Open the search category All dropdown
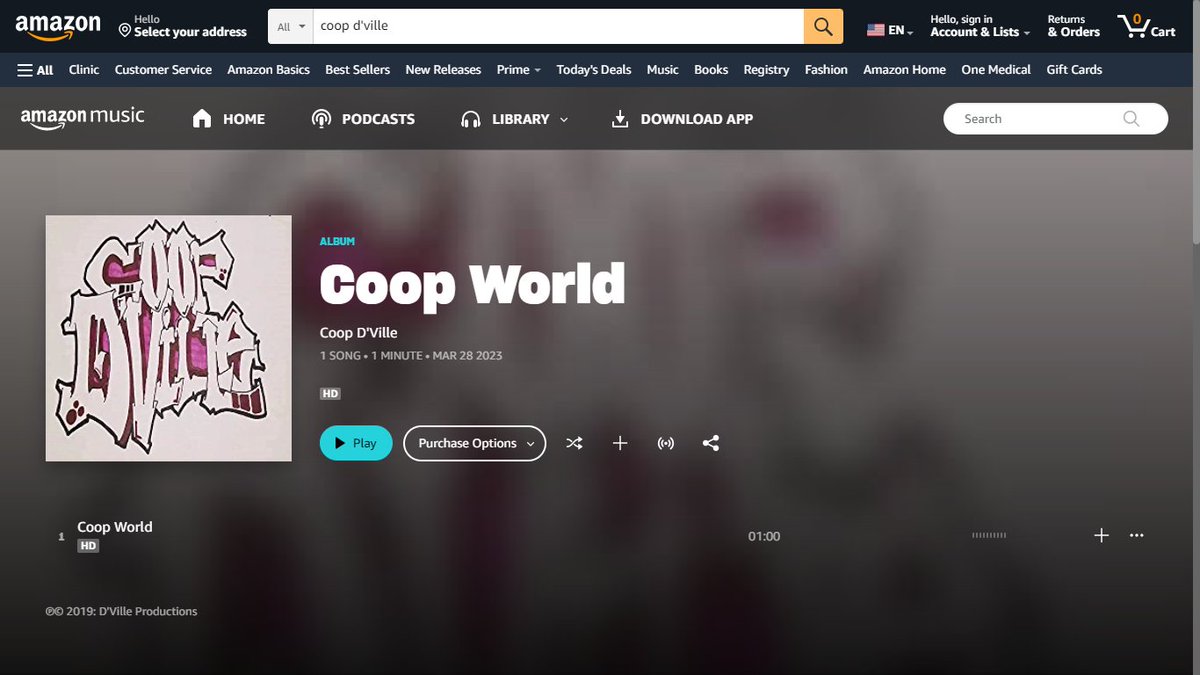This screenshot has height=675, width=1200. point(291,27)
